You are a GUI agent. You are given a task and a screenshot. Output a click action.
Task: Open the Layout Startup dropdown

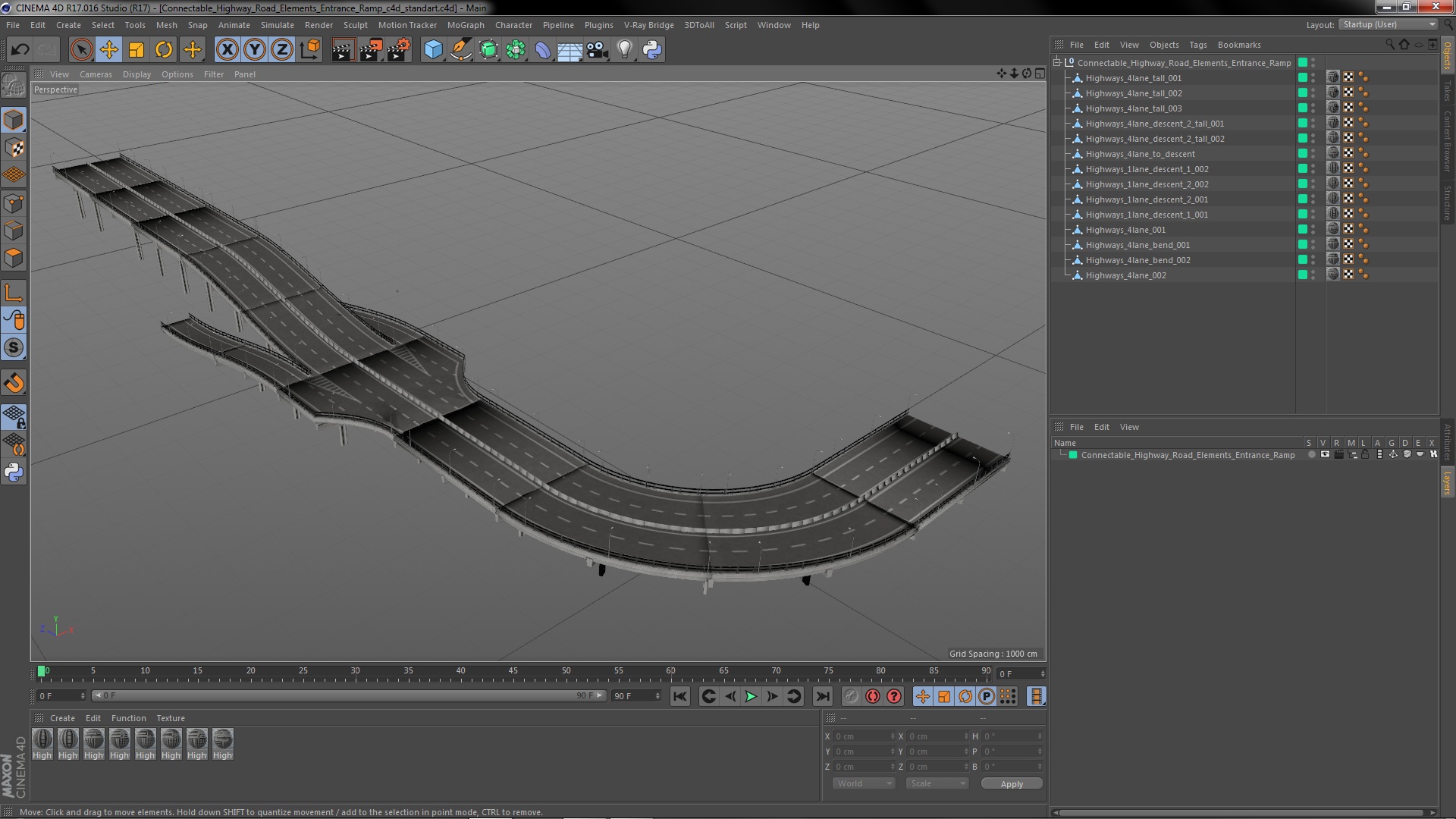[1389, 25]
